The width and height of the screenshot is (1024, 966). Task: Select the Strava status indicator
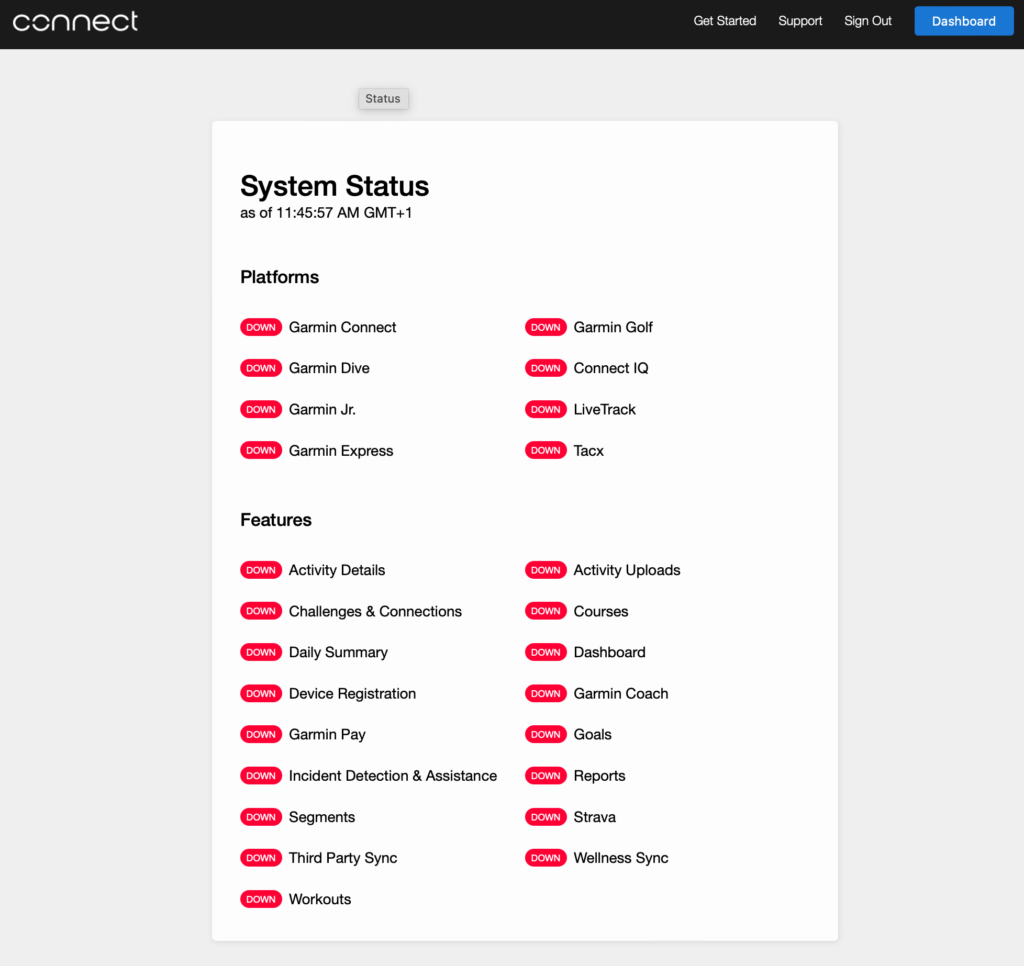[x=546, y=816]
